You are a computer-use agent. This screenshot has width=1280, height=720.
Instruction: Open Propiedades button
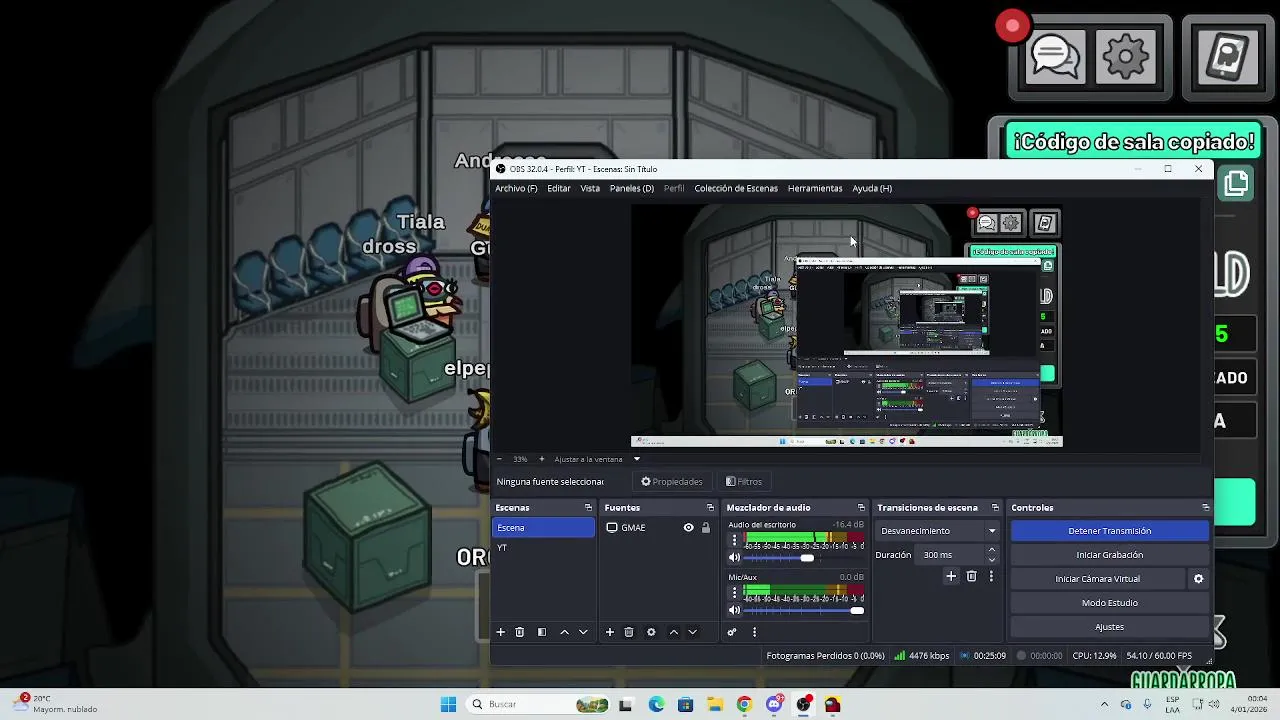[x=672, y=482]
